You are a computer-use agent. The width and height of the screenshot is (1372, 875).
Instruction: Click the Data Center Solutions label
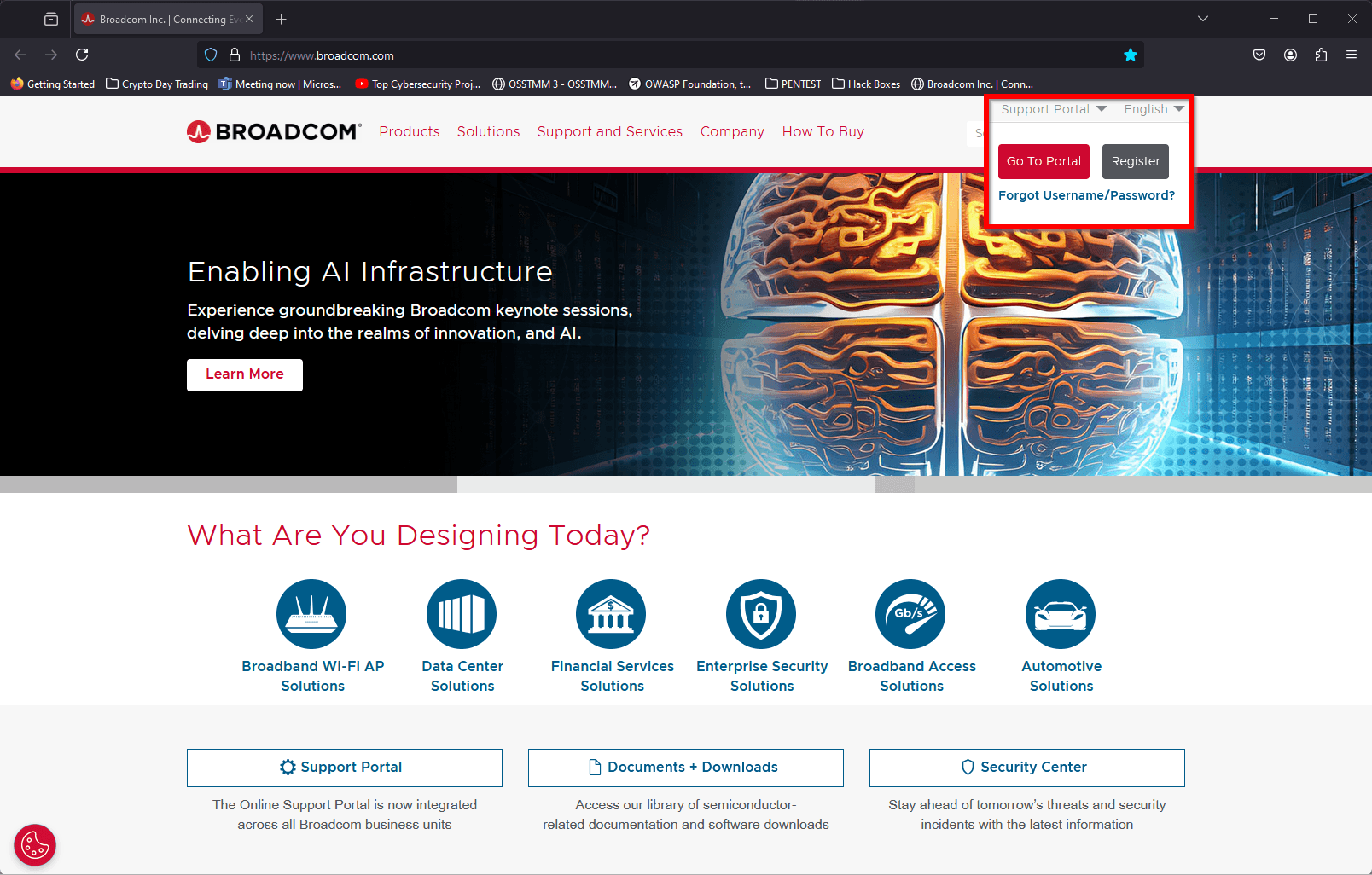click(462, 676)
